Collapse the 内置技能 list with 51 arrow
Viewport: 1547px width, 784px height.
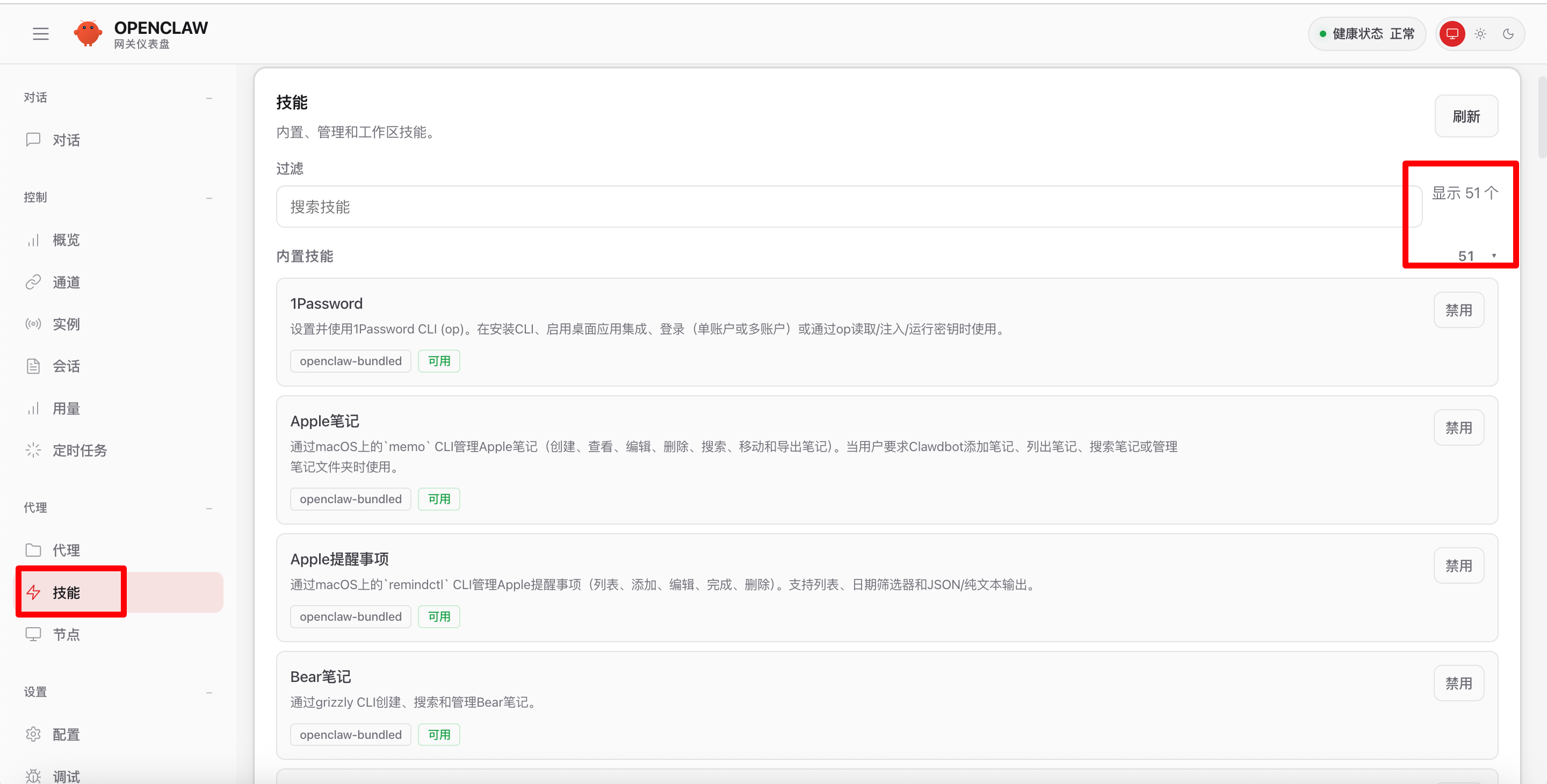coord(1493,256)
